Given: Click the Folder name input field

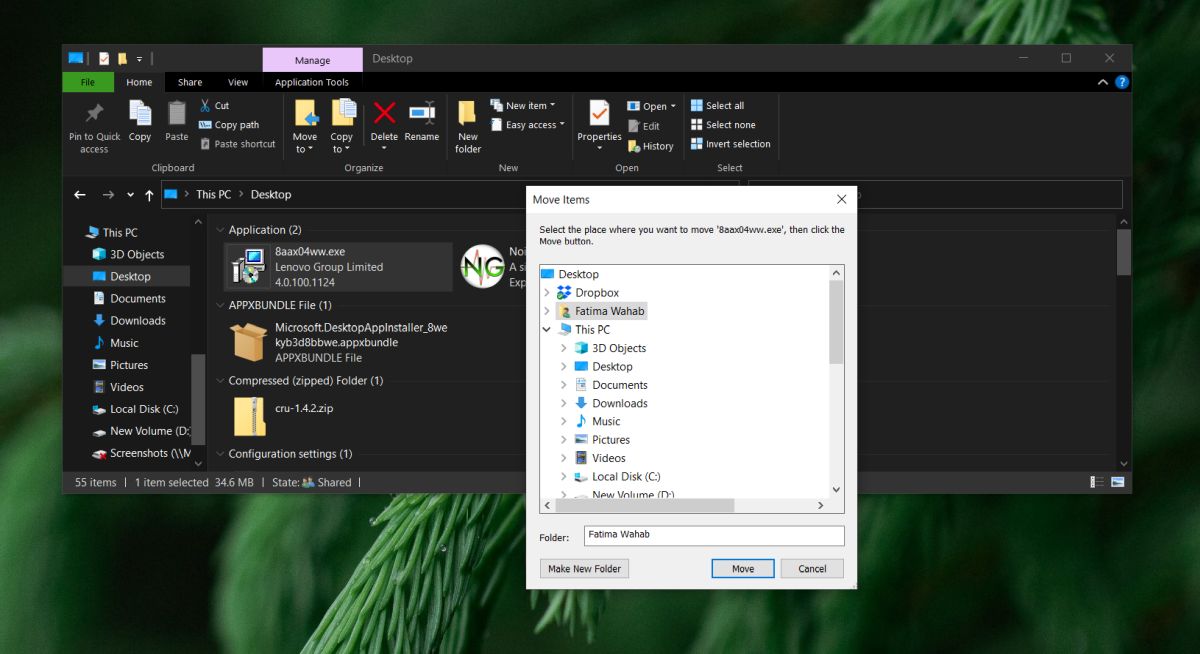Looking at the screenshot, I should point(714,535).
